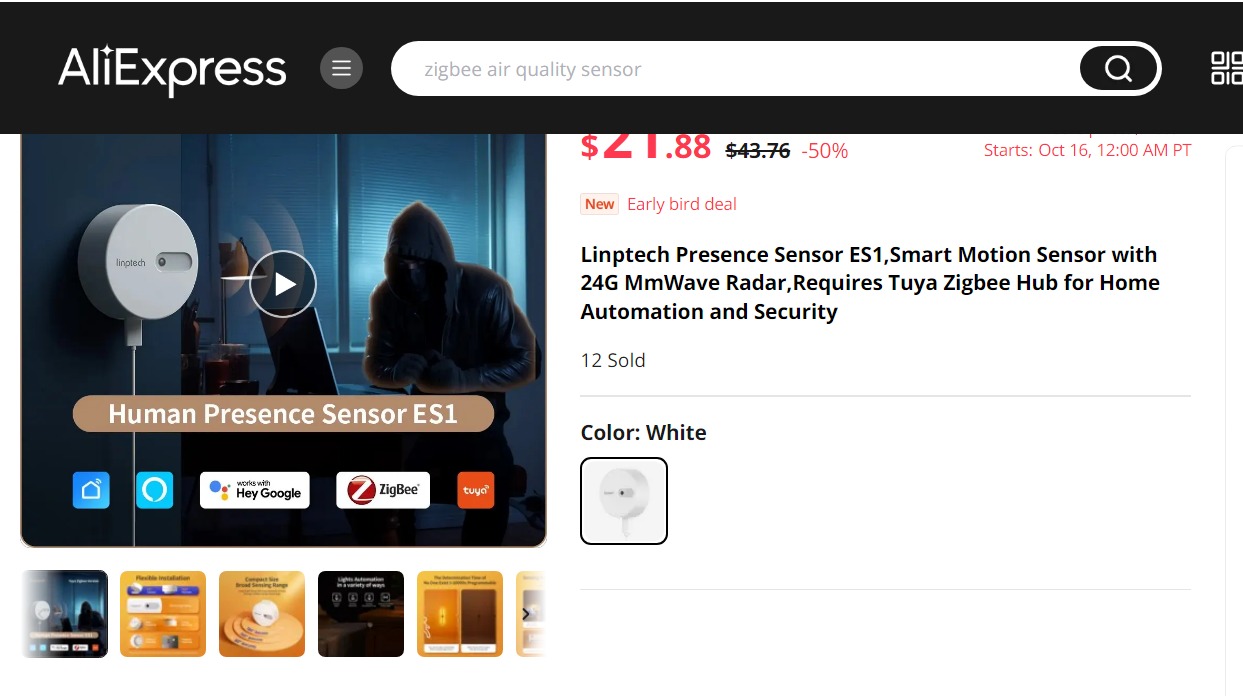The width and height of the screenshot is (1243, 696).
Task: Play the product video
Action: click(x=283, y=284)
